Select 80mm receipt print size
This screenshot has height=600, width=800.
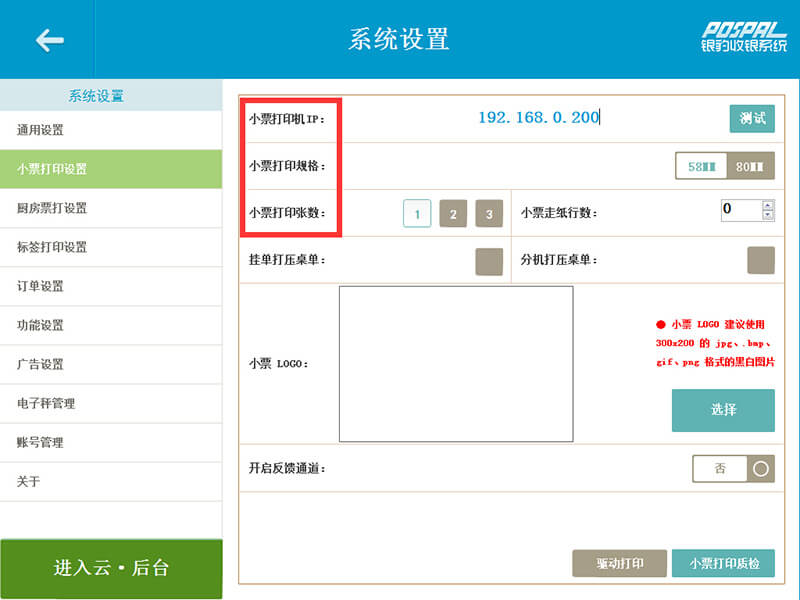750,166
